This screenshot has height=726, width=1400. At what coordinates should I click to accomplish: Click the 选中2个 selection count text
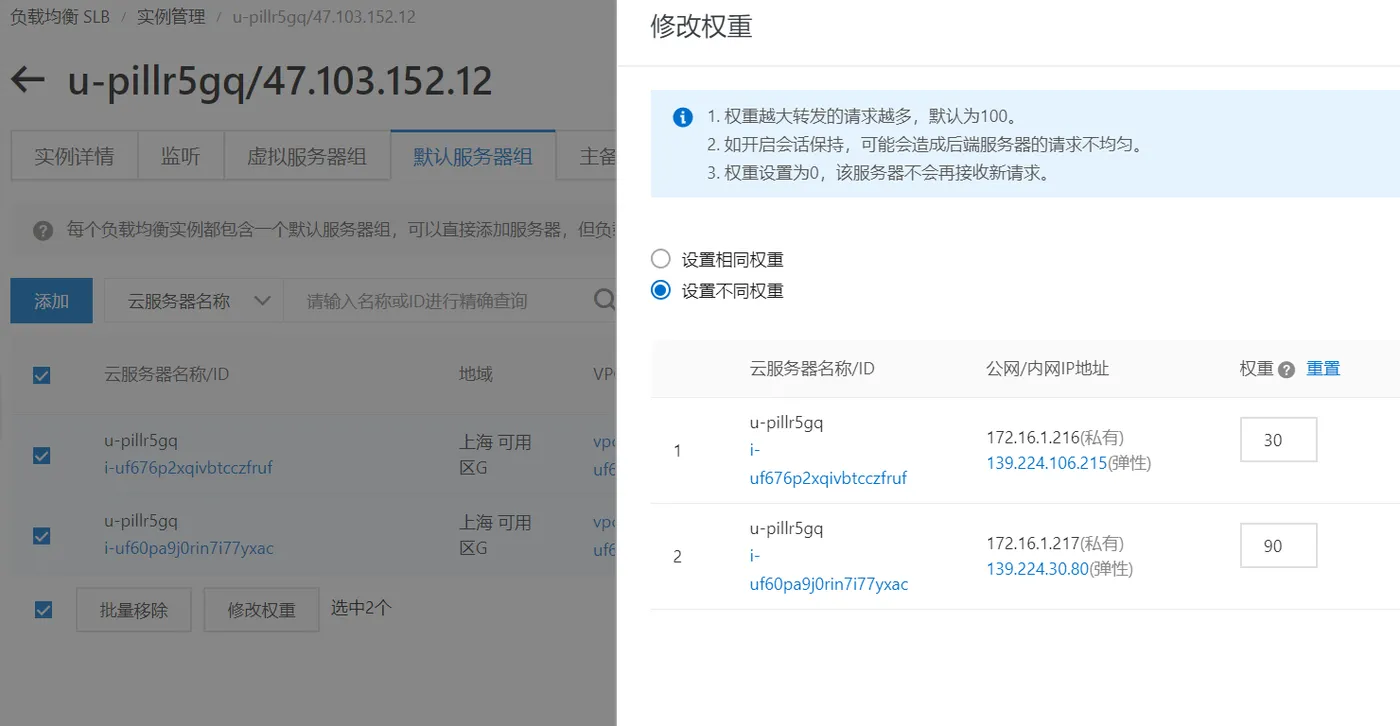click(361, 607)
